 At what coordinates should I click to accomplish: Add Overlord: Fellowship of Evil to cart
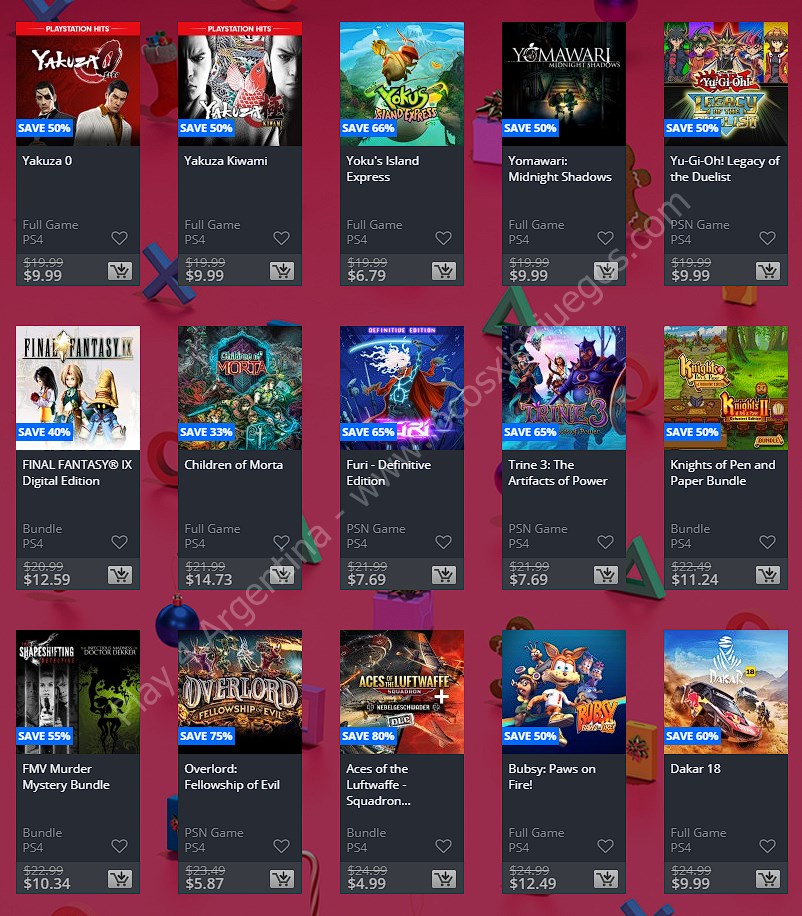click(x=282, y=879)
